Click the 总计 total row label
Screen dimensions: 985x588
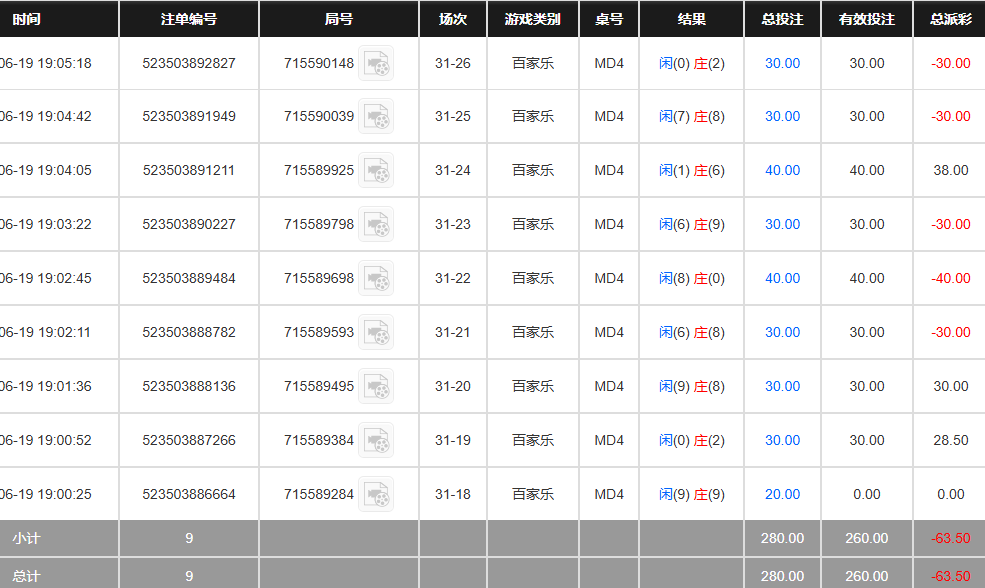(x=26, y=576)
